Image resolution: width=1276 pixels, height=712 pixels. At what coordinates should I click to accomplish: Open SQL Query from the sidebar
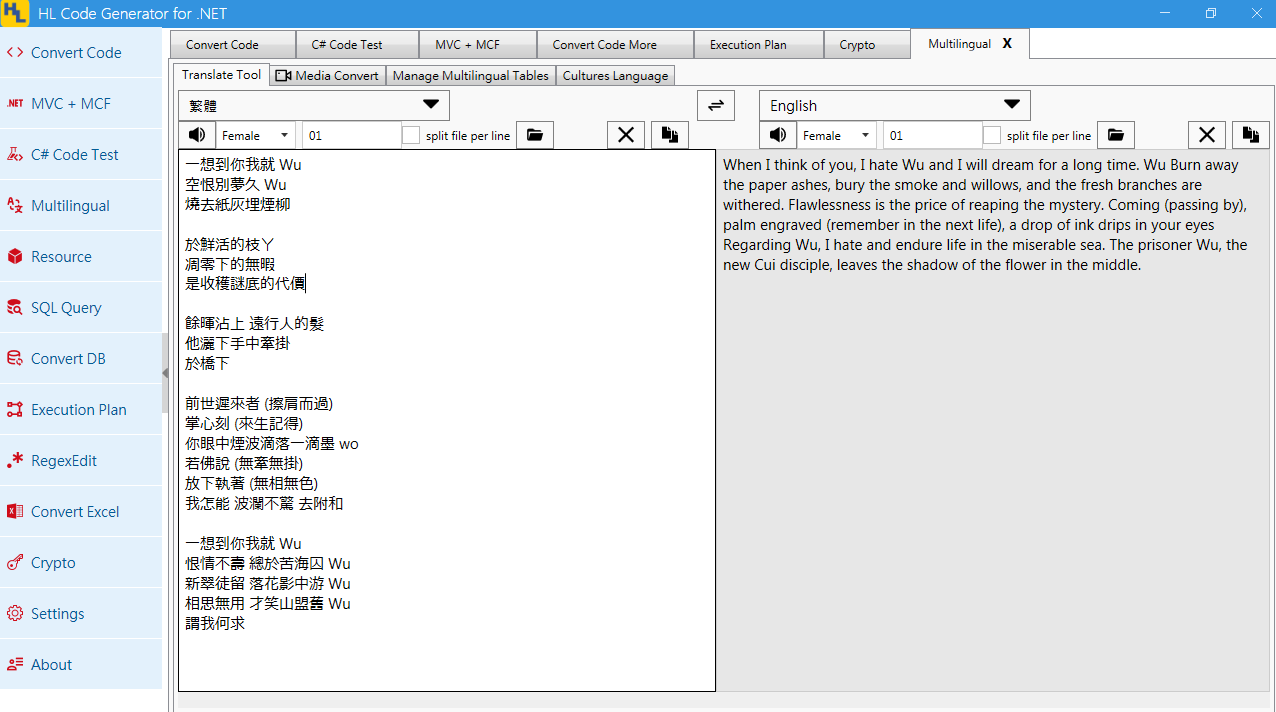pyautogui.click(x=66, y=308)
